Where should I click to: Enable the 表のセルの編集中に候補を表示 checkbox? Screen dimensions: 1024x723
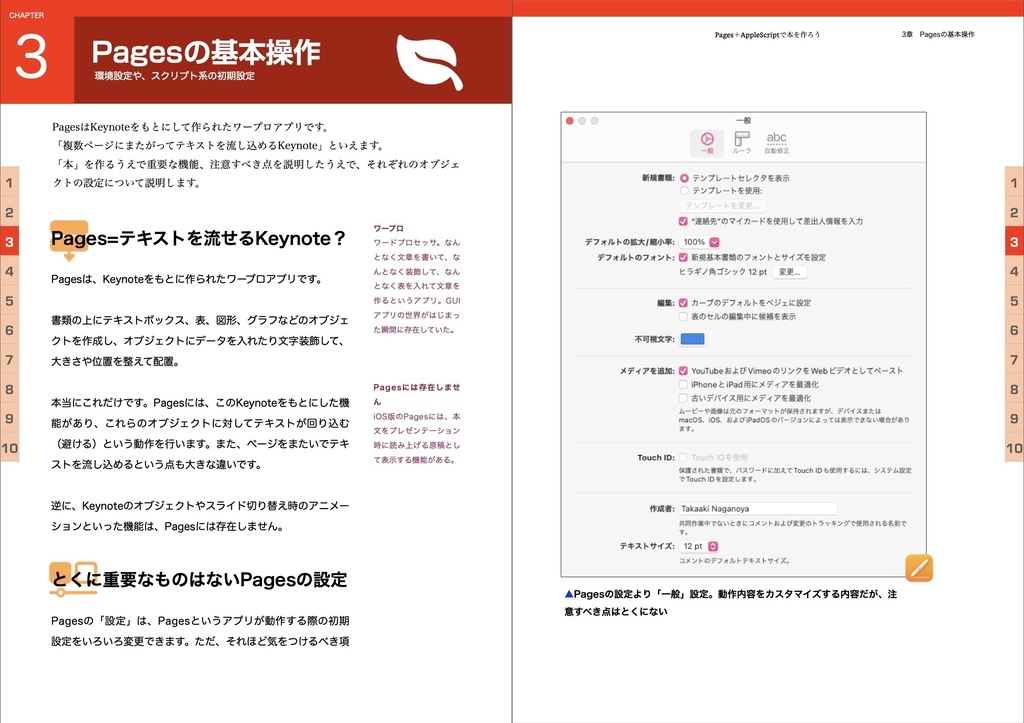point(683,317)
